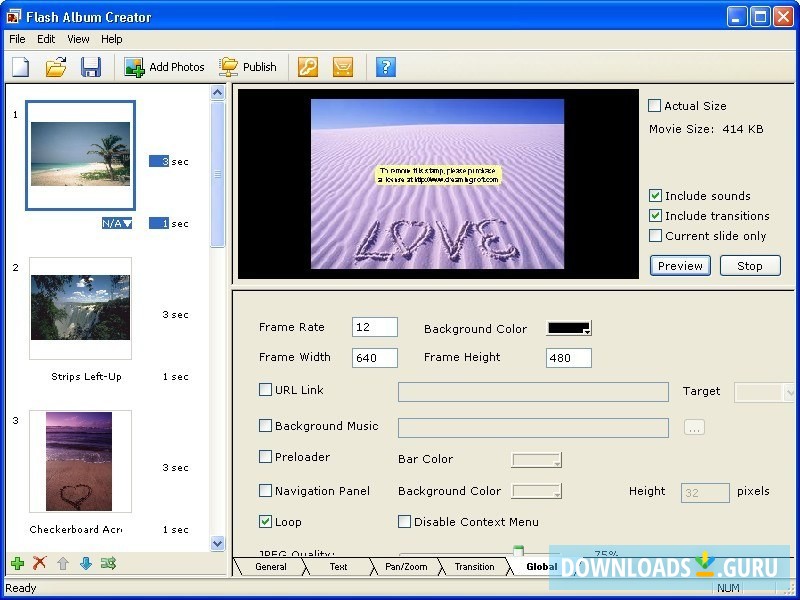Click the New album document icon
Screen dimensions: 800x600
pos(21,67)
